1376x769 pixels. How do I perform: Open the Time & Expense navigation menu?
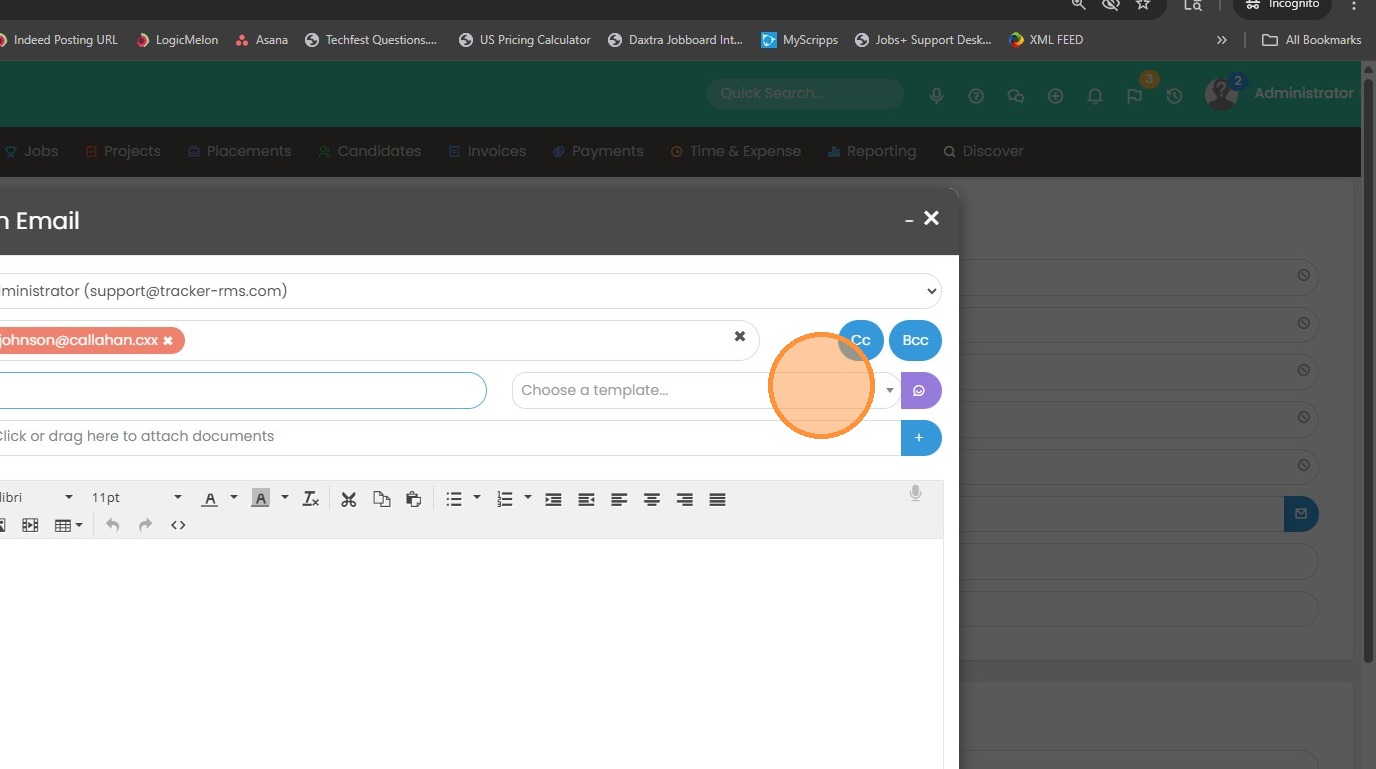pos(736,151)
